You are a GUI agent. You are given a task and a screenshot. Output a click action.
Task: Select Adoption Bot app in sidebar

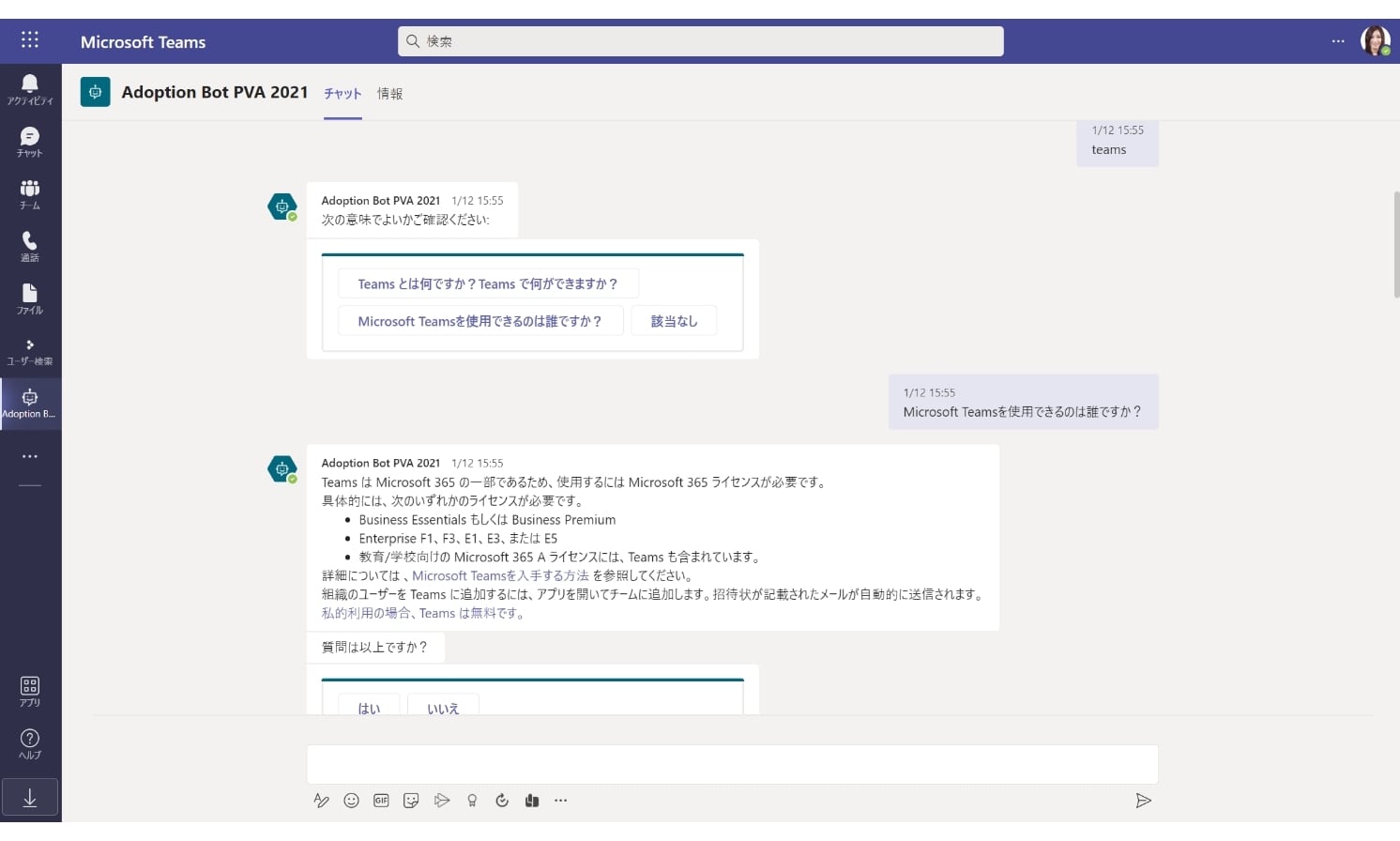(x=30, y=405)
